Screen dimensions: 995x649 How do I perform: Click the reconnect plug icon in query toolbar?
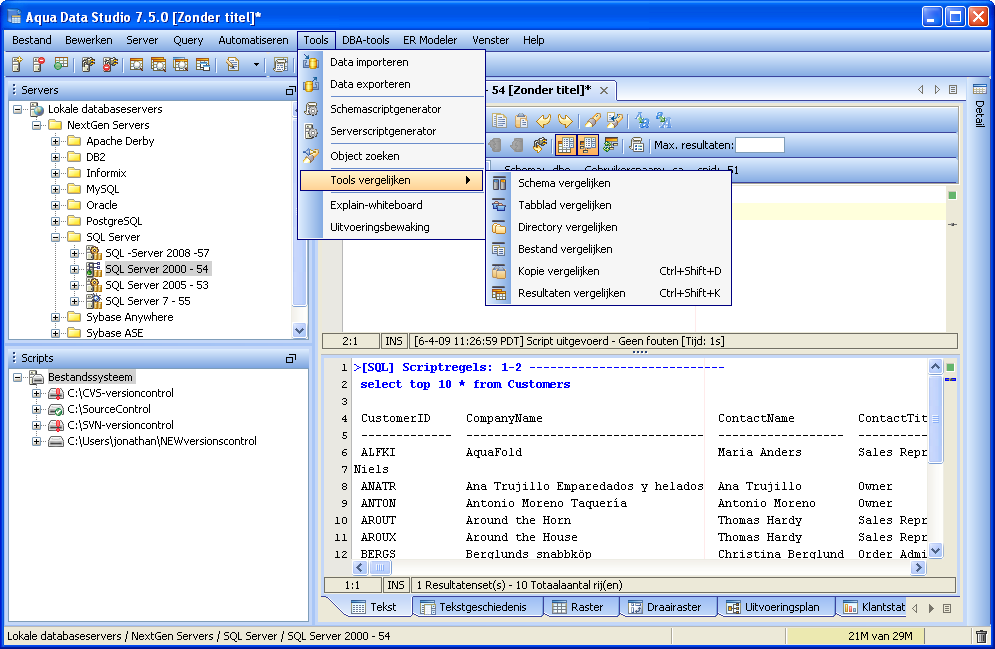[x=539, y=145]
